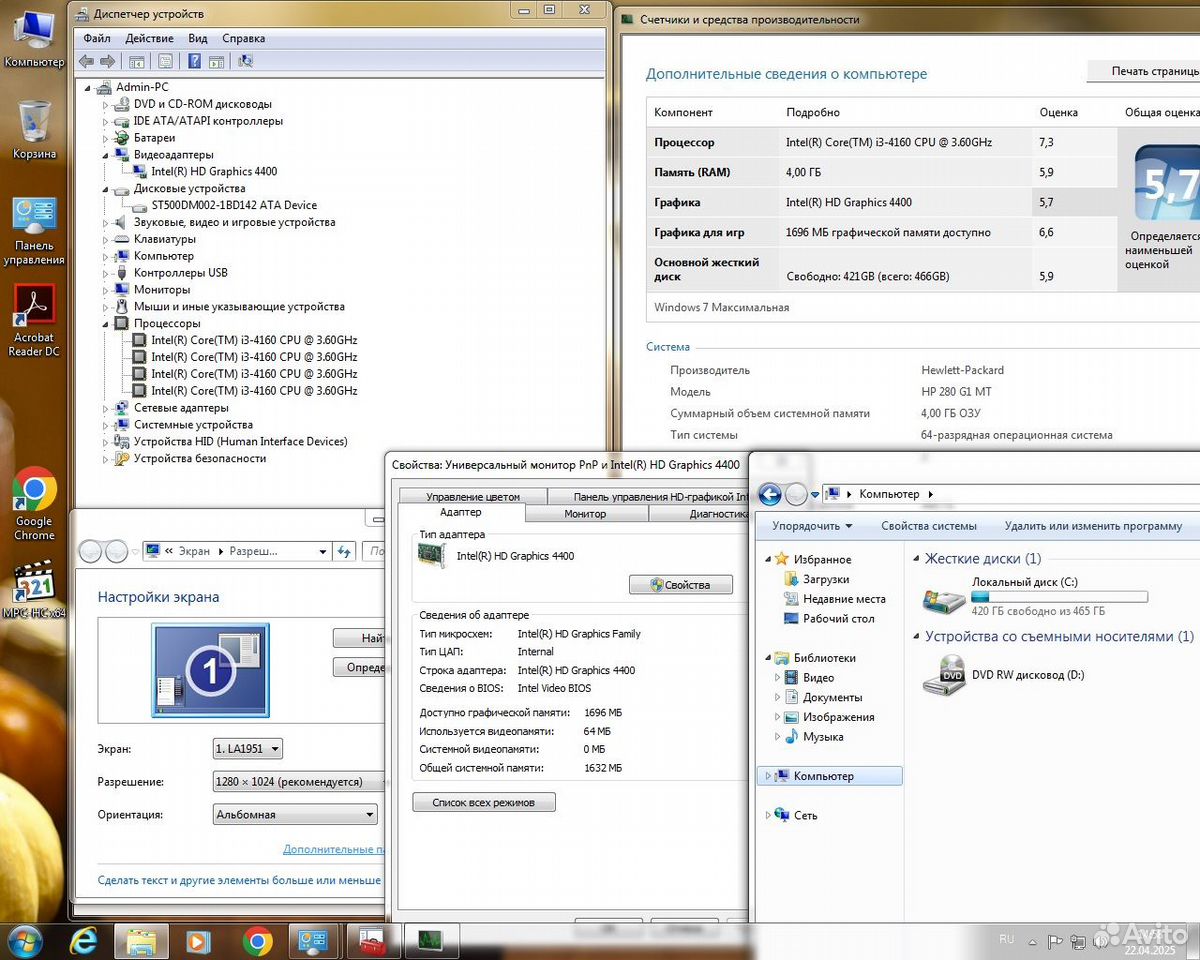This screenshot has width=1200, height=960.
Task: Toggle console tree icon in Device Manager toolbar
Action: [139, 61]
